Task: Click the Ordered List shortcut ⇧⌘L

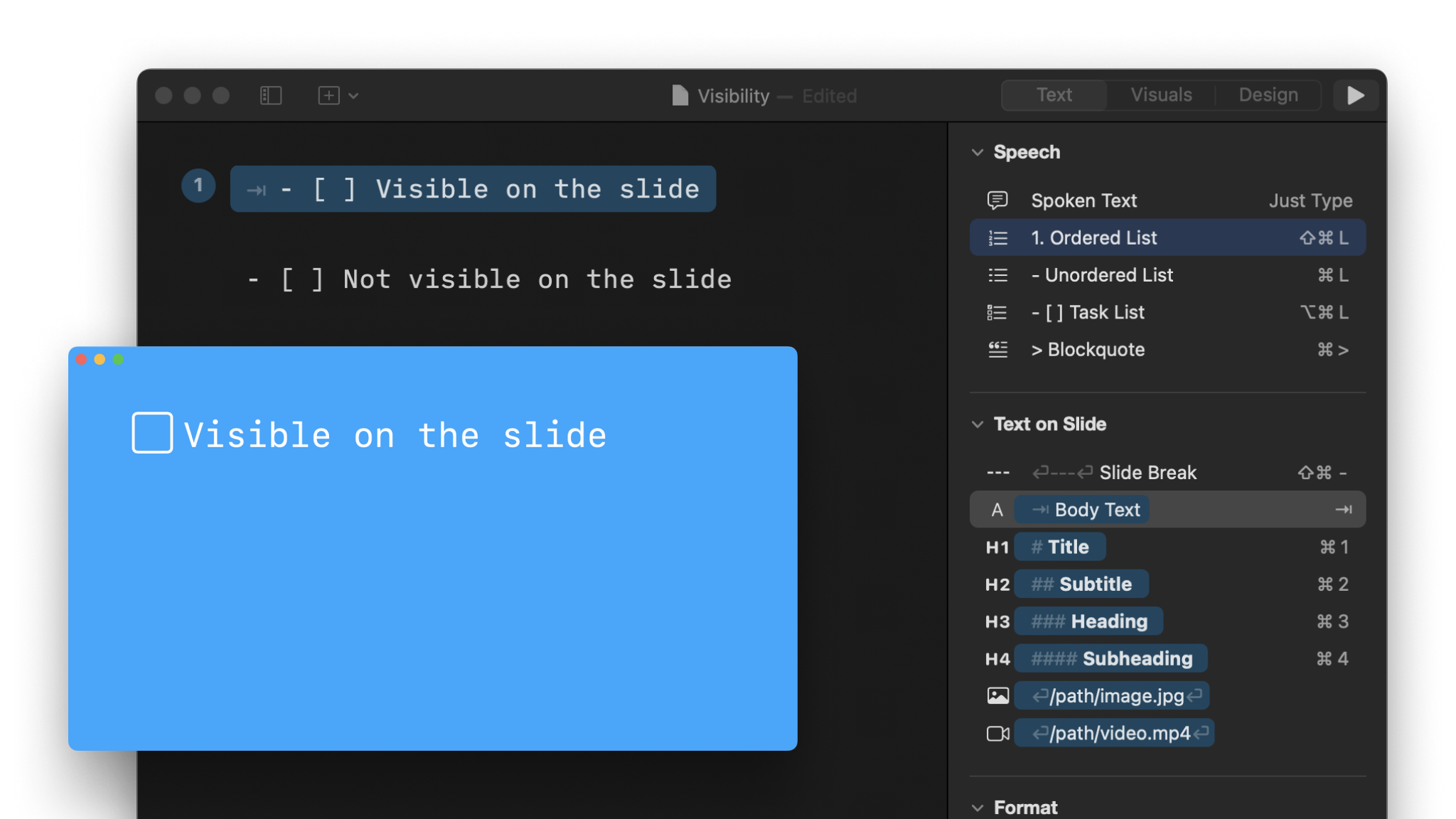Action: coord(1324,238)
